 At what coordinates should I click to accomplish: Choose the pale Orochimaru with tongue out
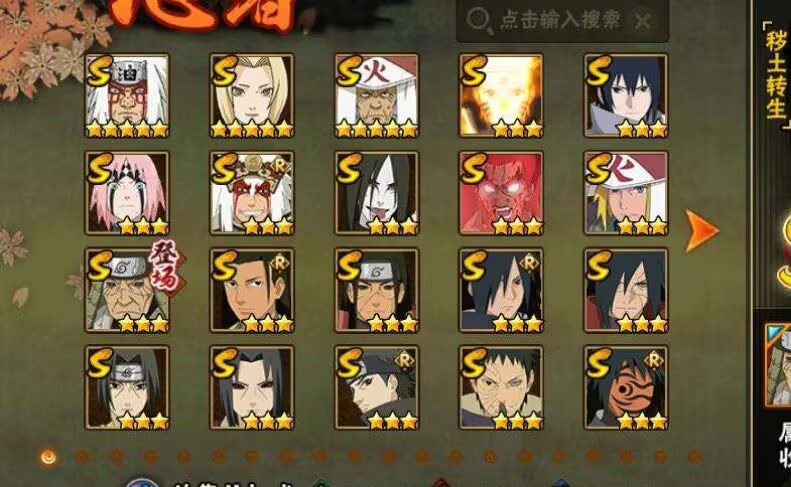[x=377, y=193]
